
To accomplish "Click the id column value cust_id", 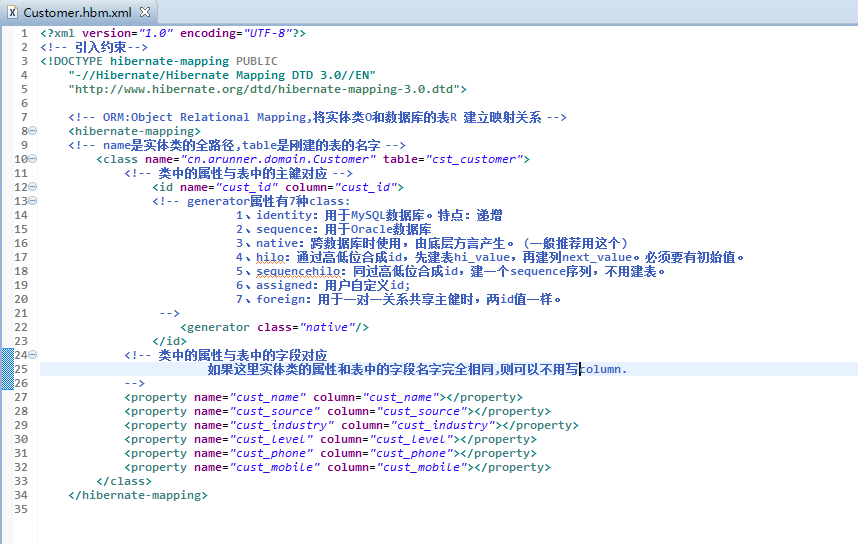I will click(366, 187).
